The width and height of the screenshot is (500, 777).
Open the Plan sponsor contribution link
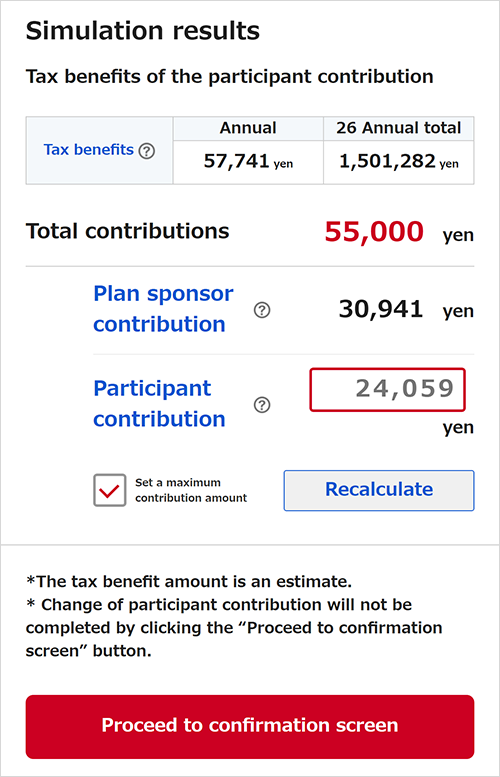[163, 309]
